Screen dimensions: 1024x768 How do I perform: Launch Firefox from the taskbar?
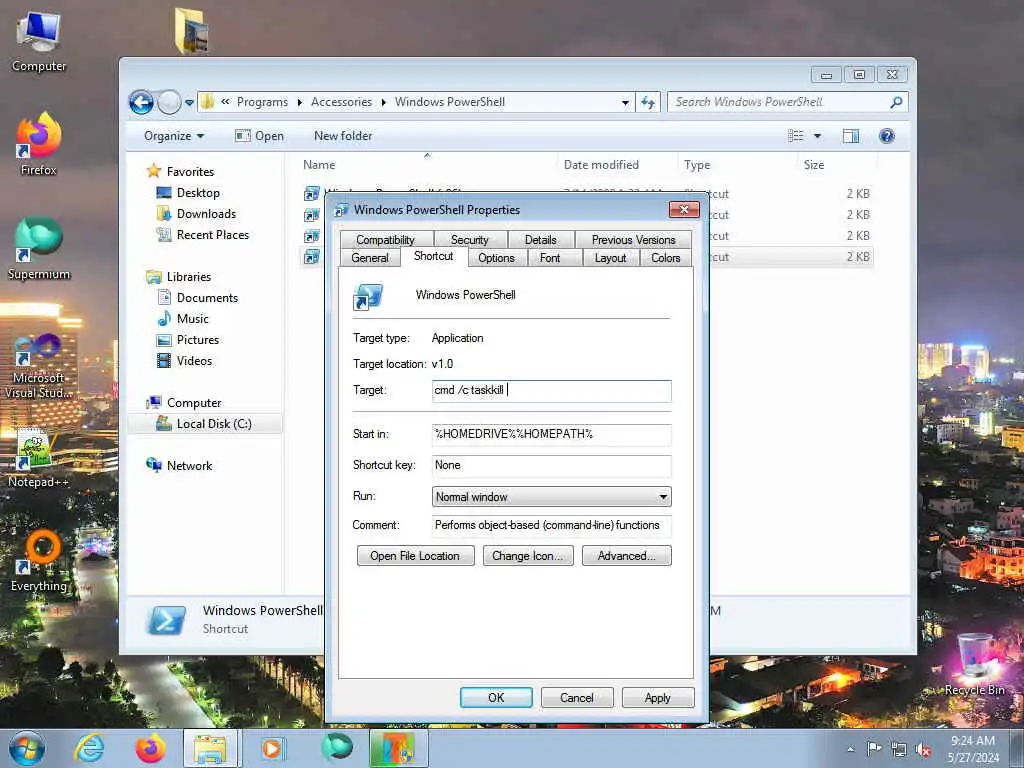(x=150, y=748)
